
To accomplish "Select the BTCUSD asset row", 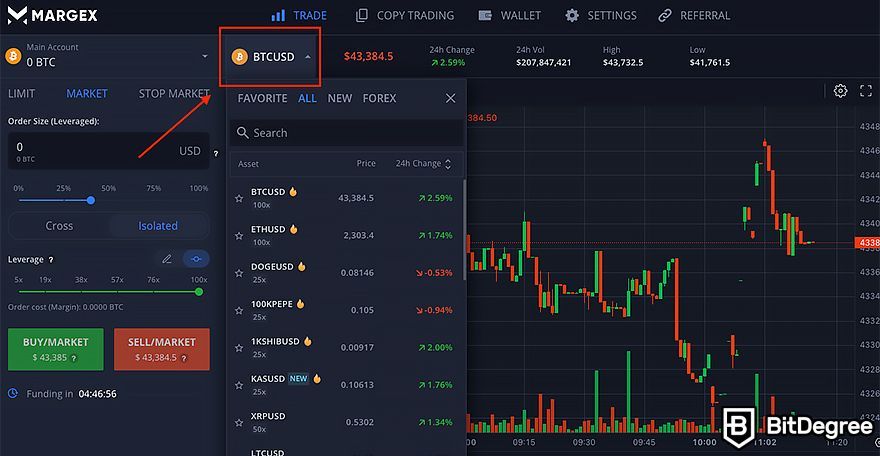I will click(346, 198).
